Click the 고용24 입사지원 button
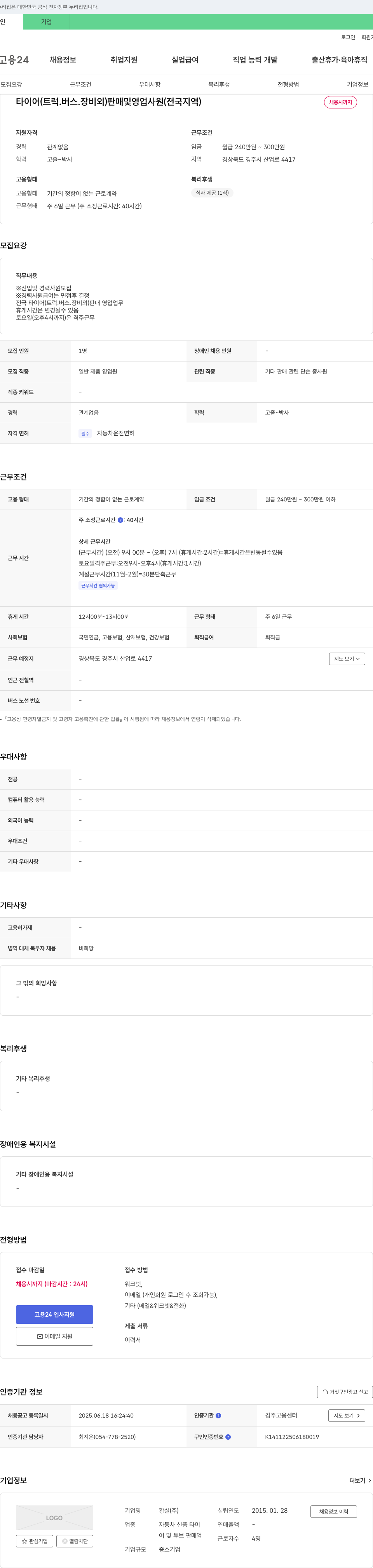Image resolution: width=373 pixels, height=1568 pixels. 55,1315
